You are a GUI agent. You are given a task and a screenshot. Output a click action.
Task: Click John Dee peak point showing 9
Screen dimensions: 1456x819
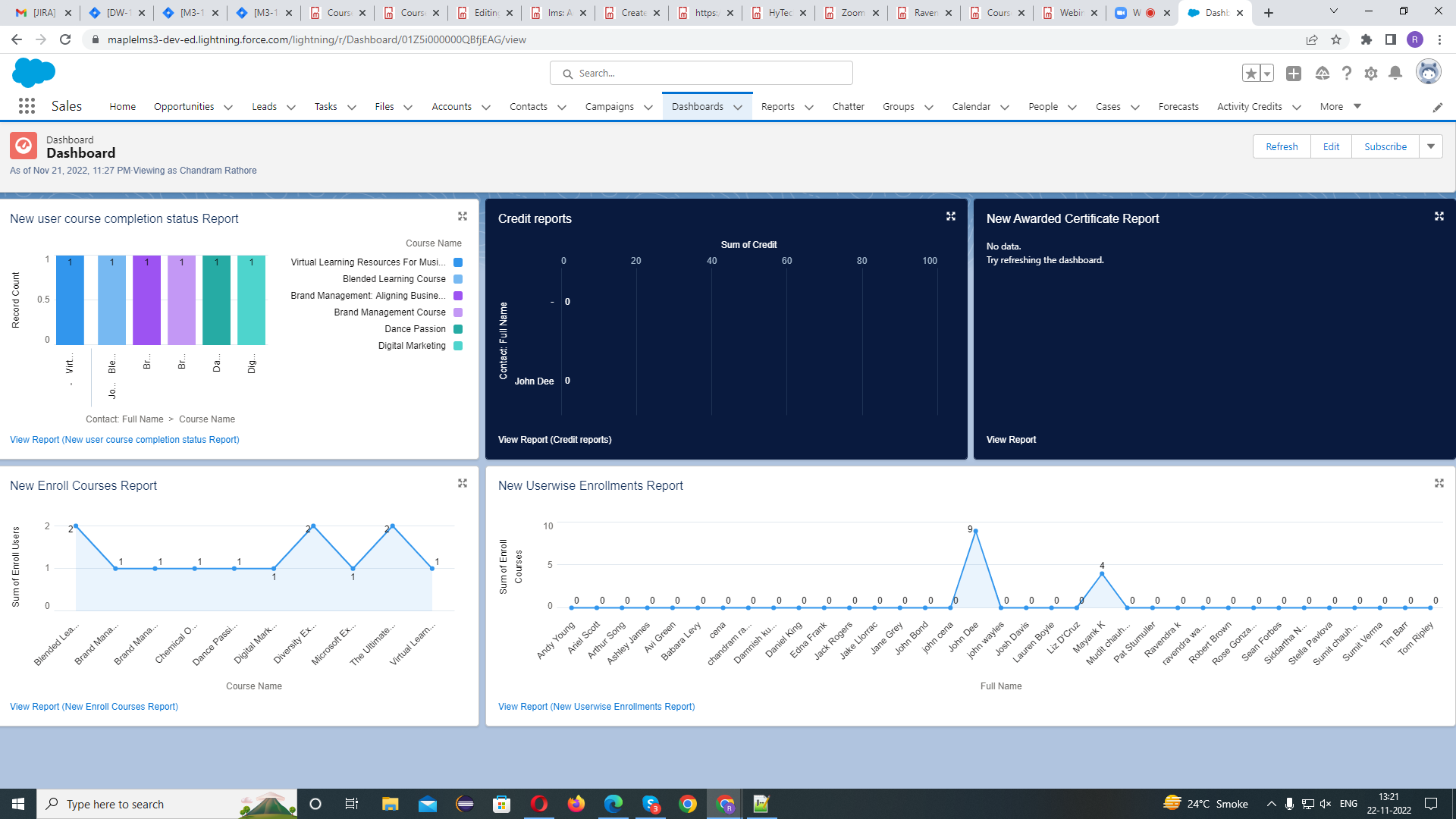(x=975, y=531)
